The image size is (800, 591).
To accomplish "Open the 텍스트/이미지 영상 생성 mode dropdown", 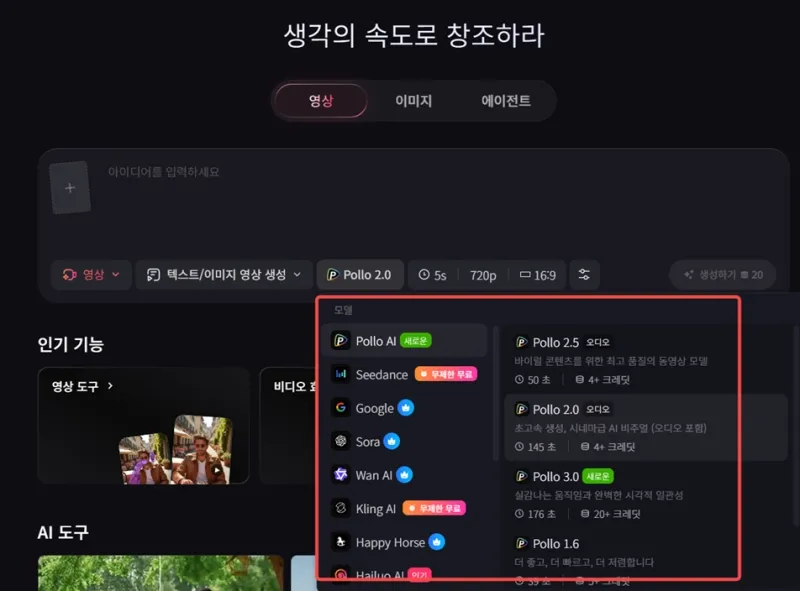I will 224,275.
